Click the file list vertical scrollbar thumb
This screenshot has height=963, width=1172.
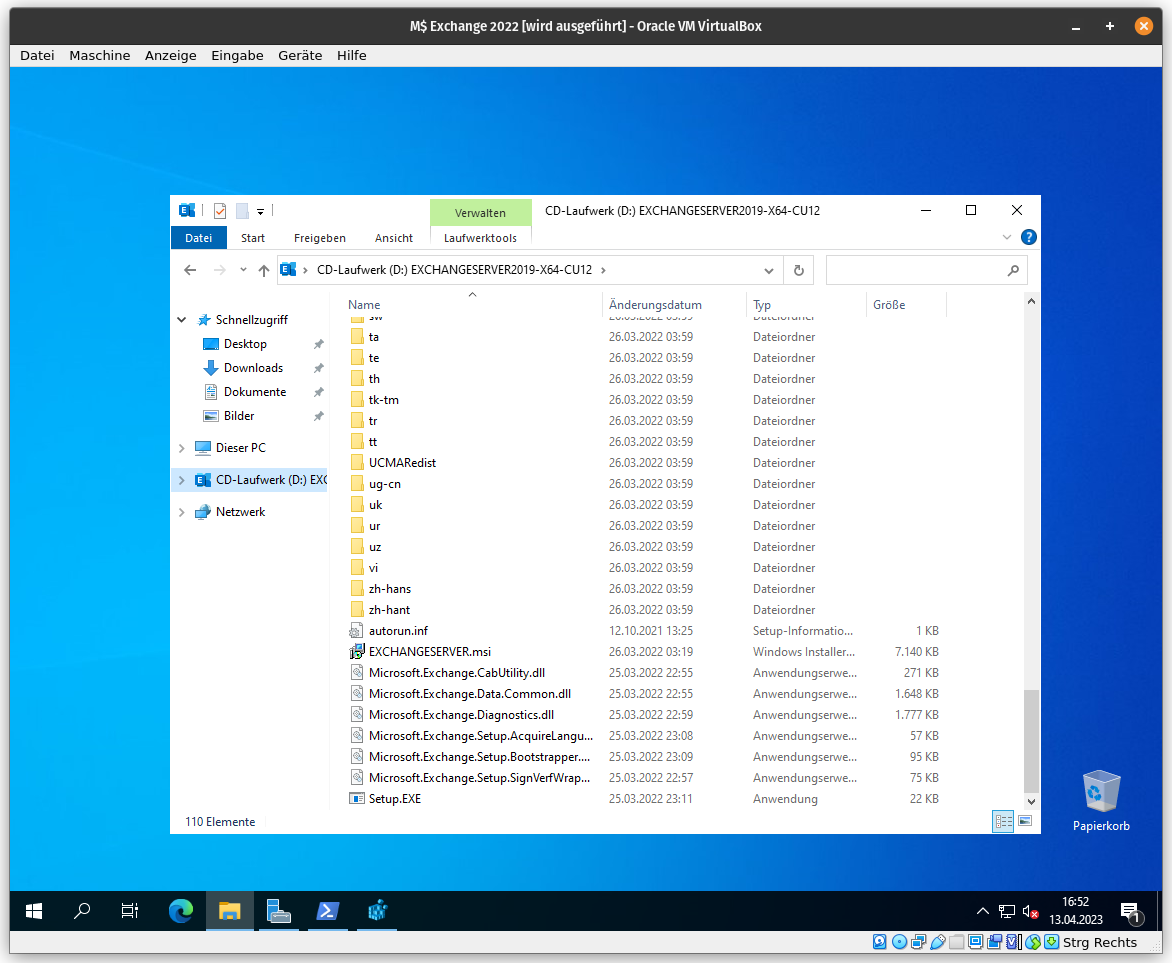point(1031,740)
